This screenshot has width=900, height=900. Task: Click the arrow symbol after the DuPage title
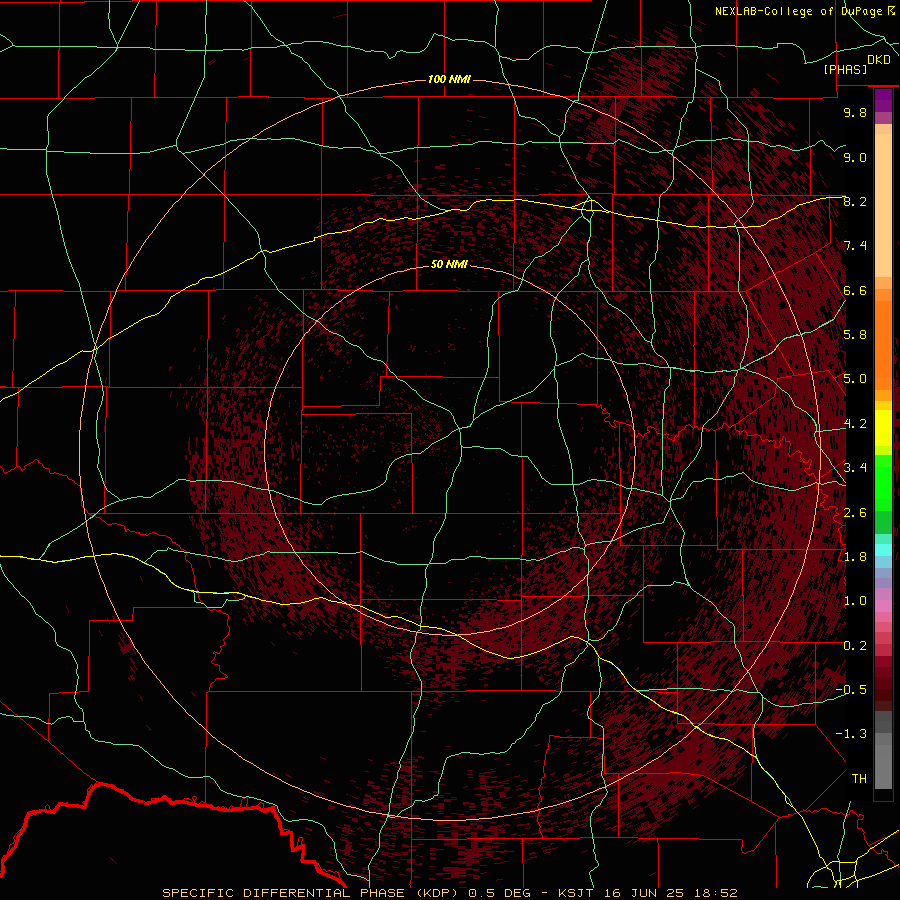coord(891,11)
